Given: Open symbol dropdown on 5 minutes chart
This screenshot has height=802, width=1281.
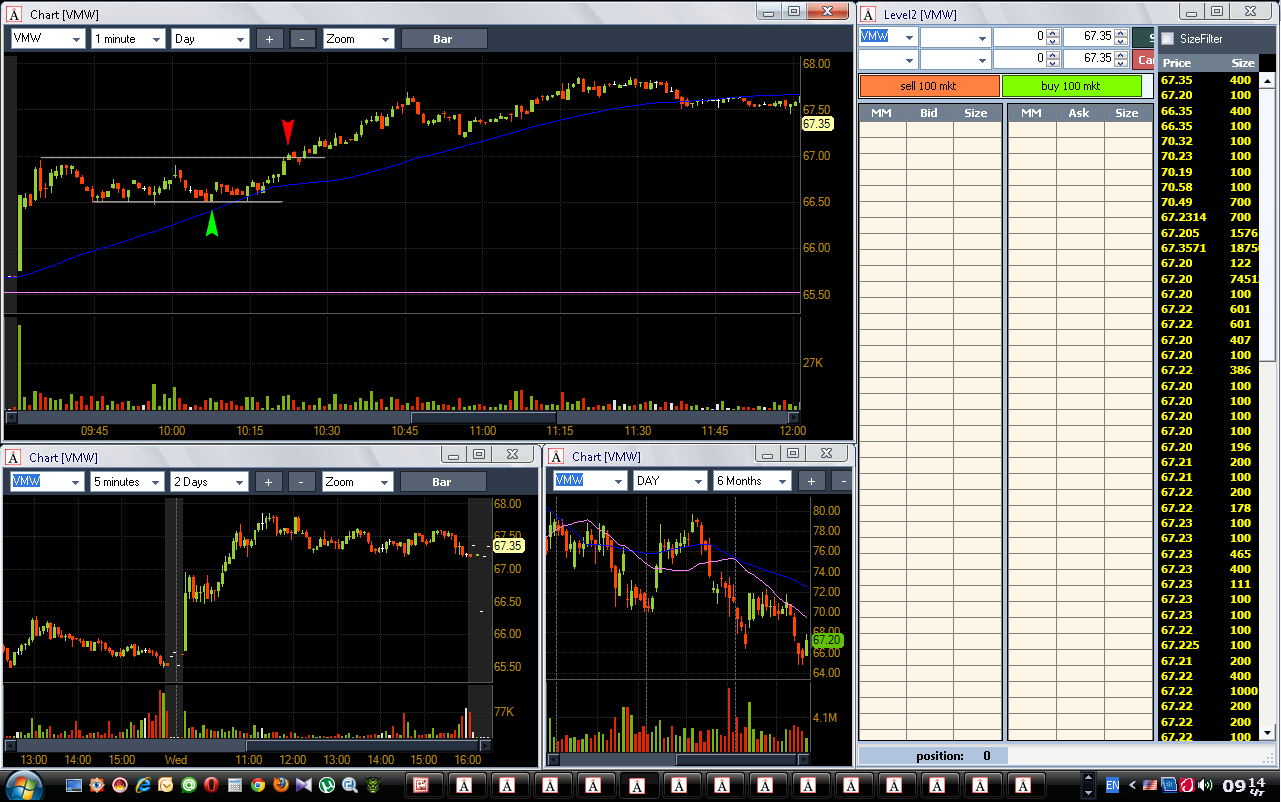Looking at the screenshot, I should tap(76, 482).
